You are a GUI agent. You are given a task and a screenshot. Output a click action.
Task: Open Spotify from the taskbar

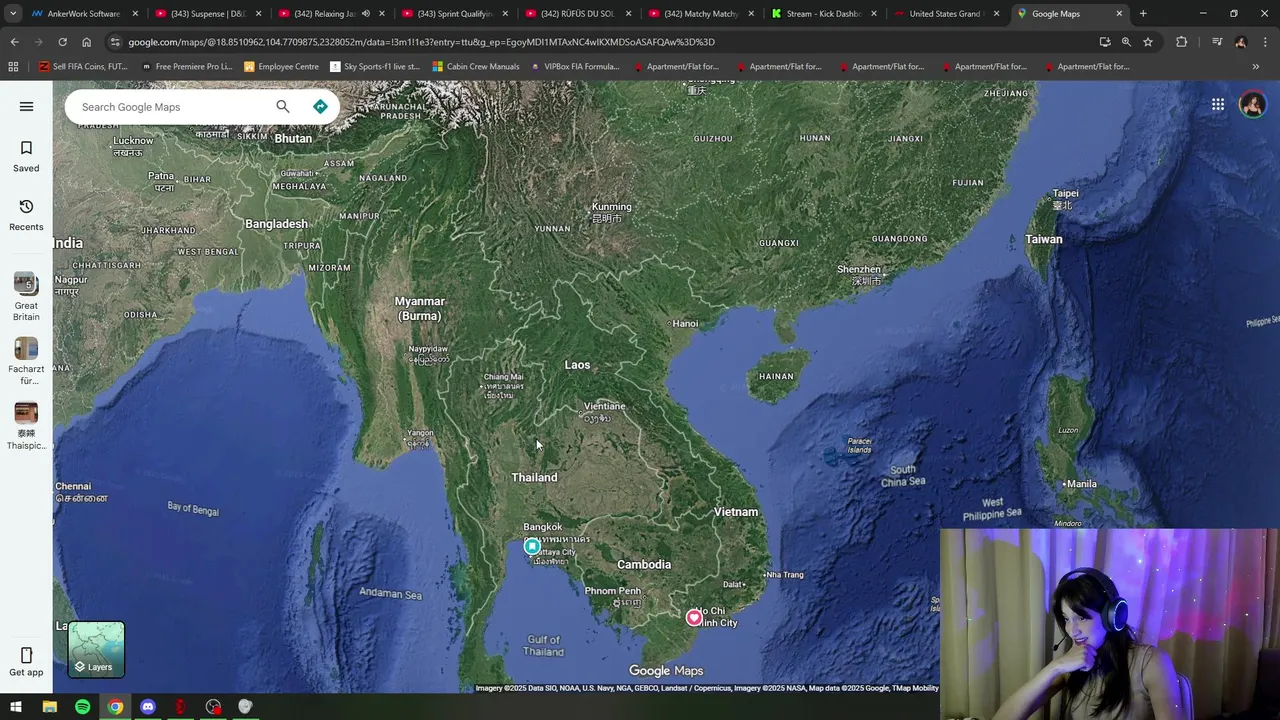point(82,707)
